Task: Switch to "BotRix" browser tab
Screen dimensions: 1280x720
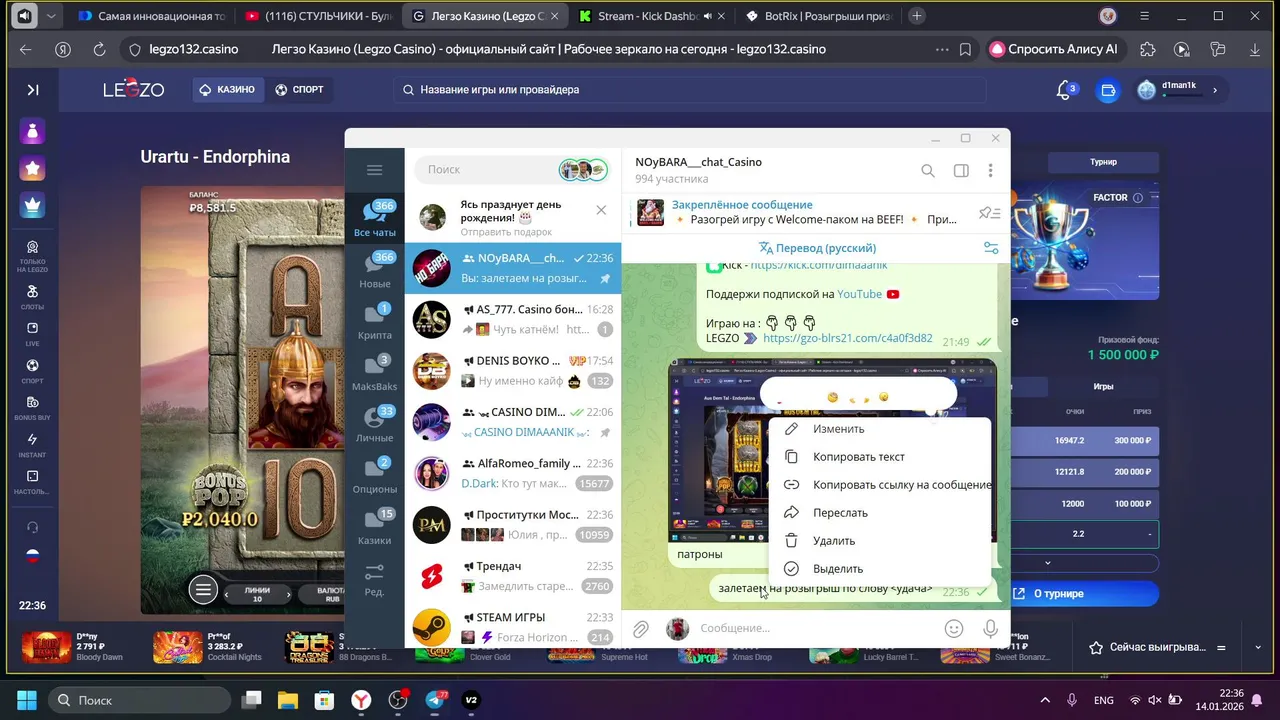Action: tap(821, 16)
